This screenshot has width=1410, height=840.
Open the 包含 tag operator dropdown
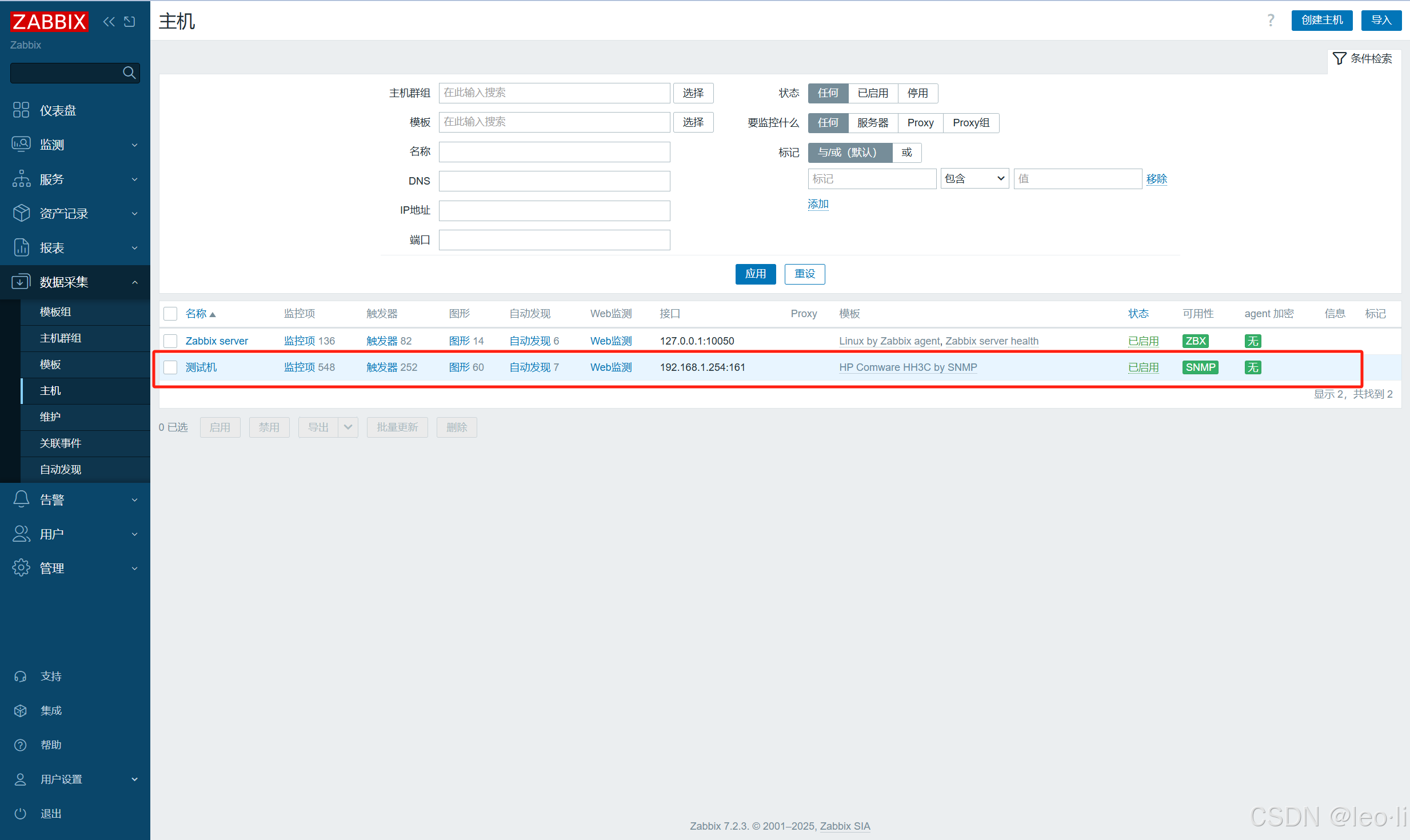tap(974, 179)
